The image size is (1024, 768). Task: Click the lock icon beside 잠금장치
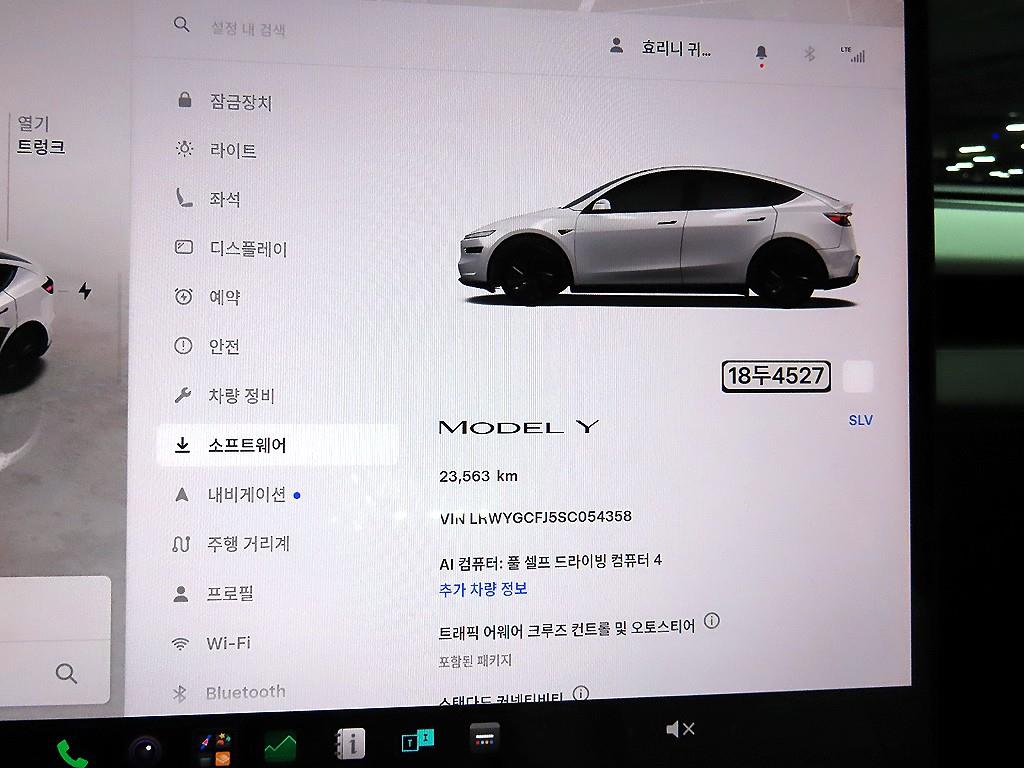coord(185,99)
